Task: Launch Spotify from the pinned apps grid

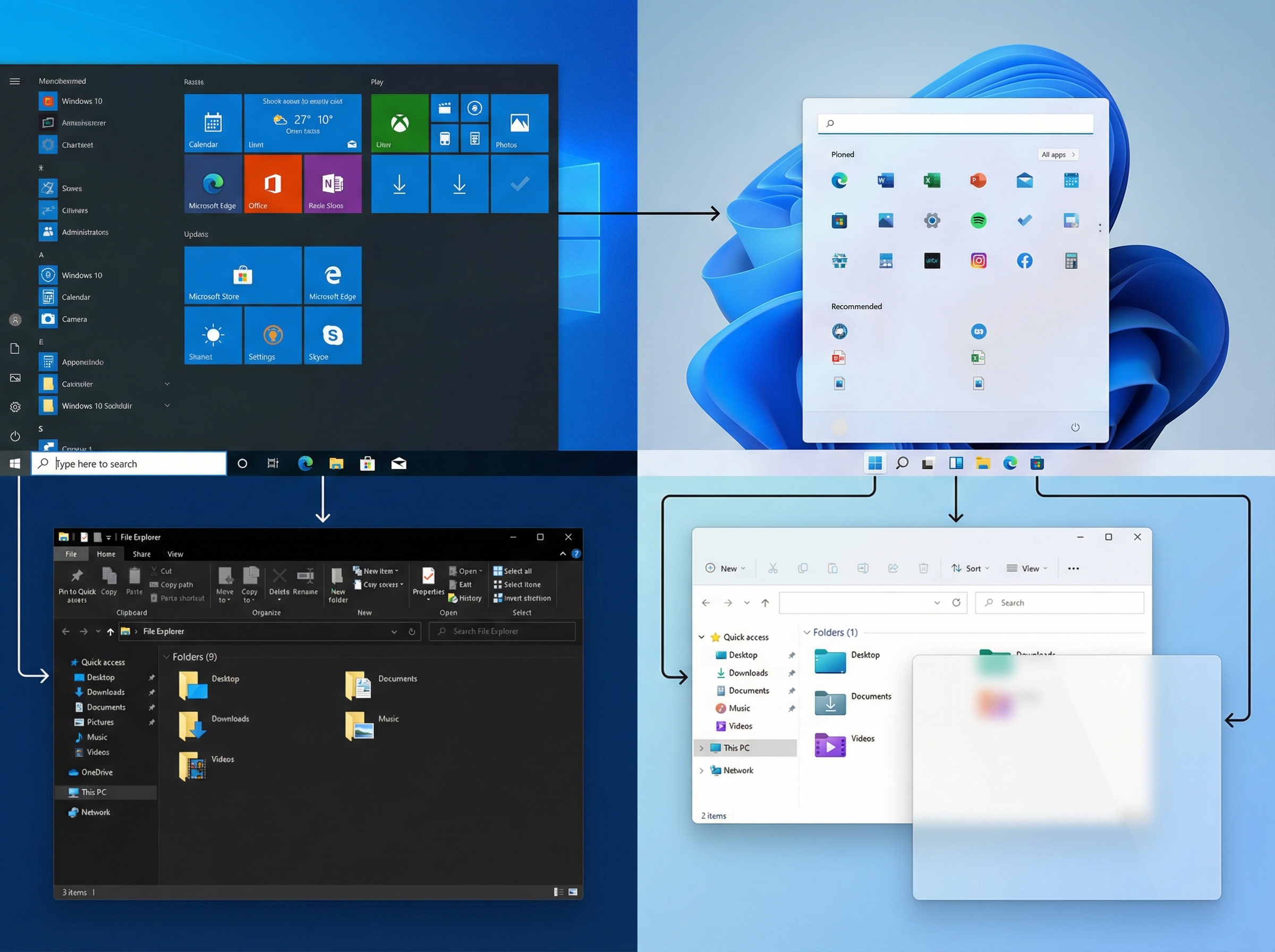Action: click(x=978, y=220)
